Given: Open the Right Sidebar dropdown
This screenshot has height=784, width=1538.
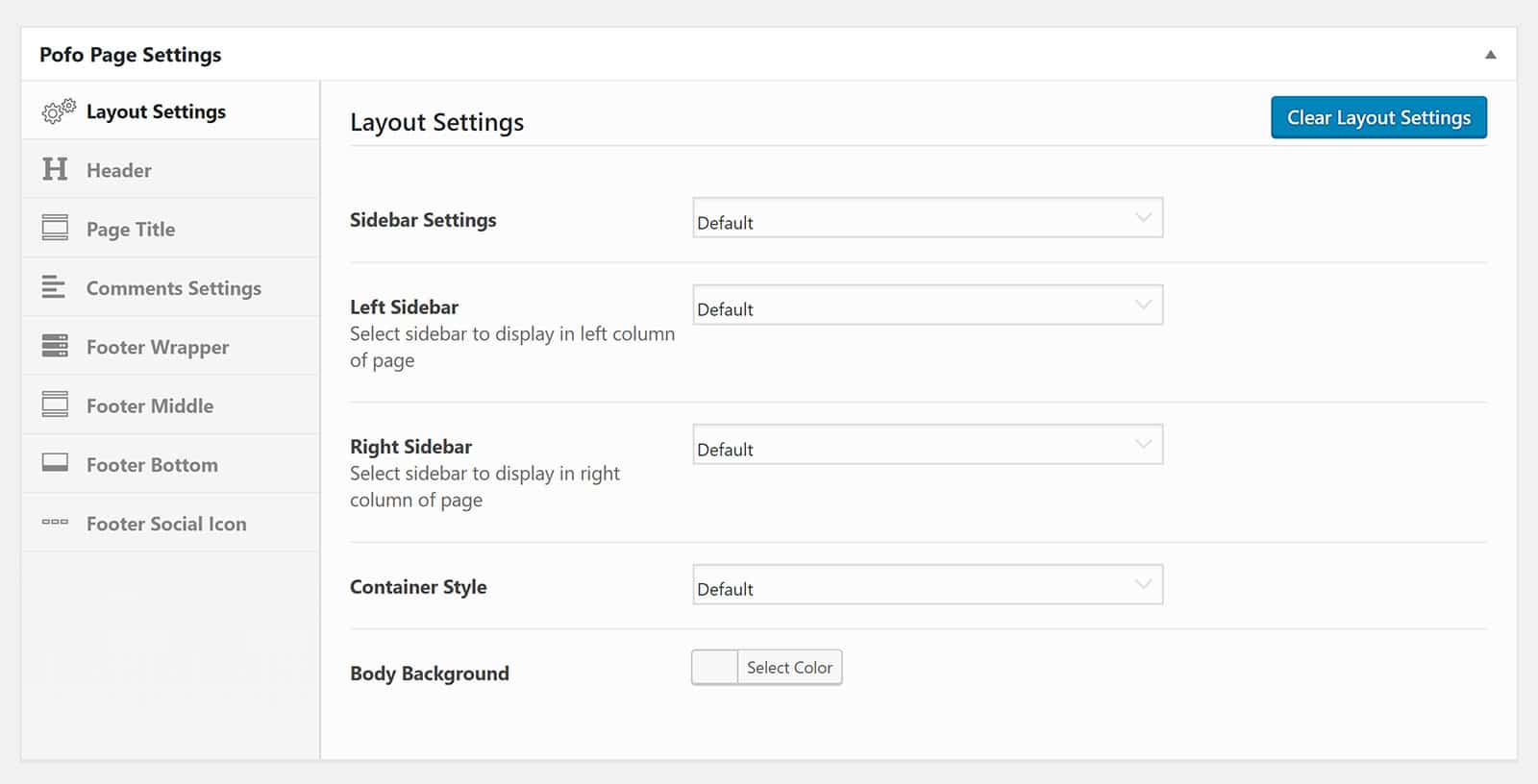Looking at the screenshot, I should pos(928,445).
